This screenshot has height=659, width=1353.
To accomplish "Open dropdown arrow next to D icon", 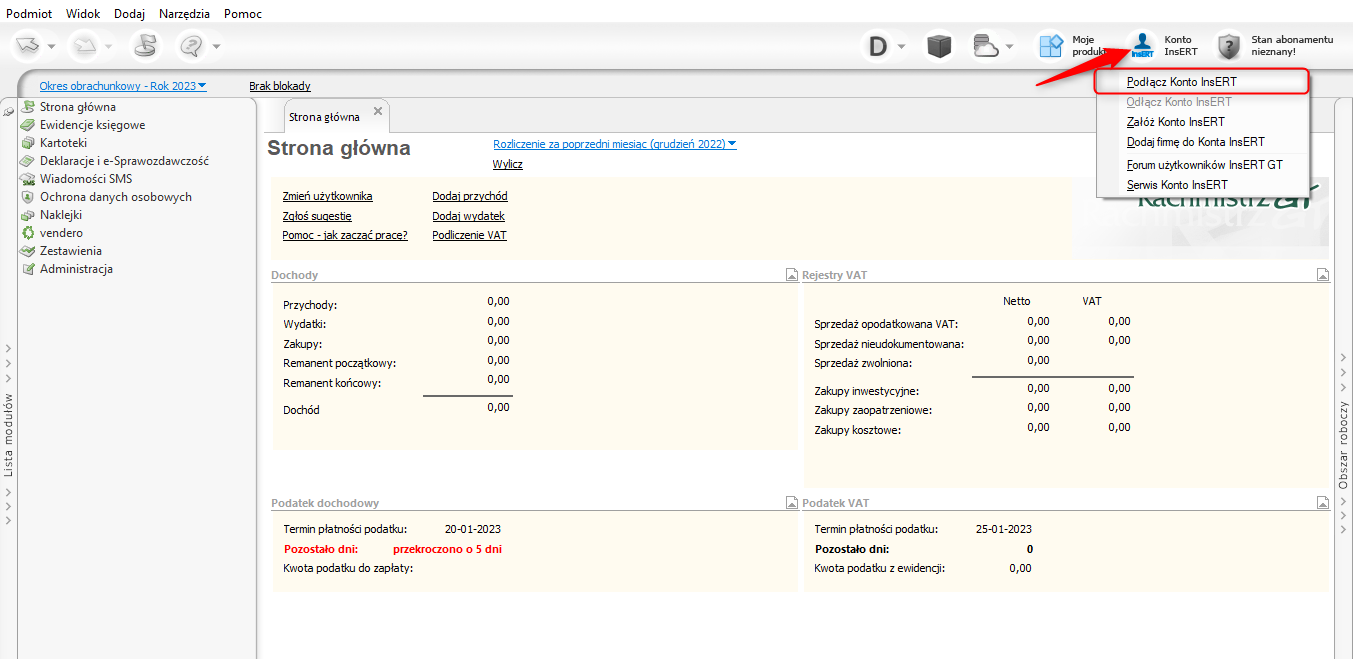I will click(901, 46).
